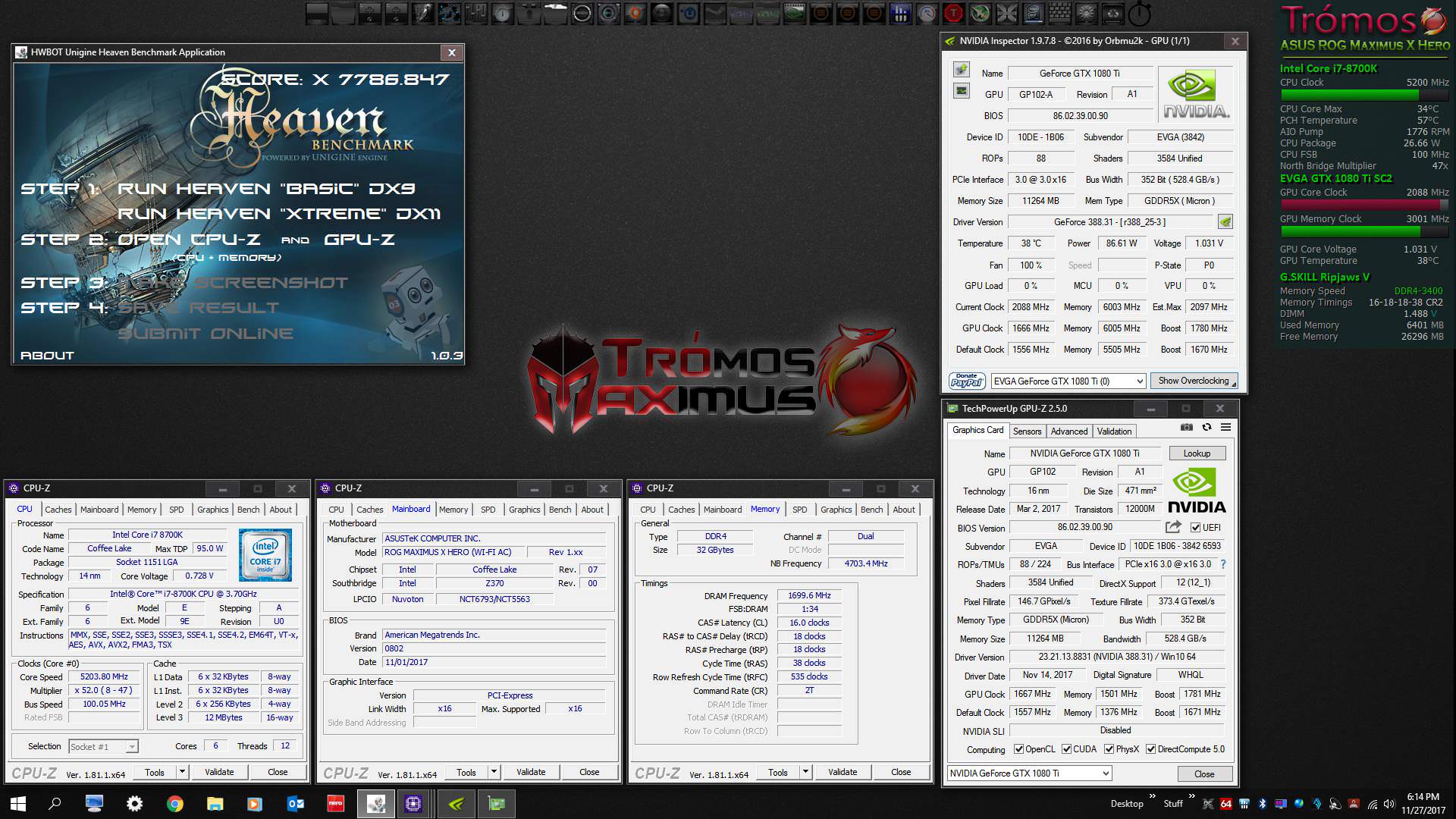Click the red T icon in the top dock
Viewport: 1456px width, 819px height.
pos(953,13)
